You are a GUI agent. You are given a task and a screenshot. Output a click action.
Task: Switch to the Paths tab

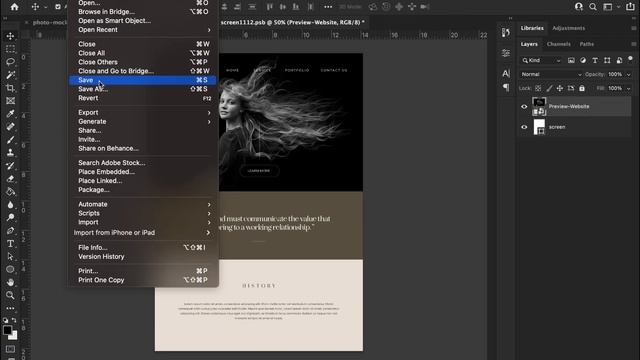coord(587,44)
